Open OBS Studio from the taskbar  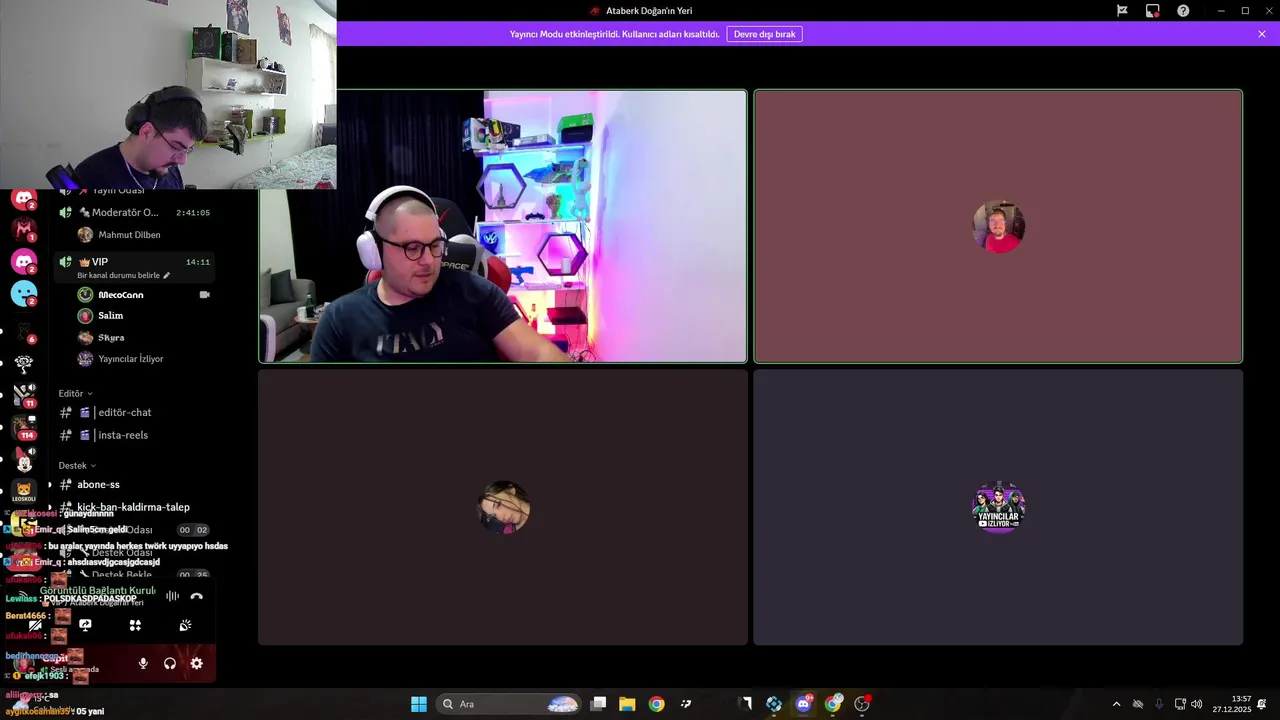point(862,704)
